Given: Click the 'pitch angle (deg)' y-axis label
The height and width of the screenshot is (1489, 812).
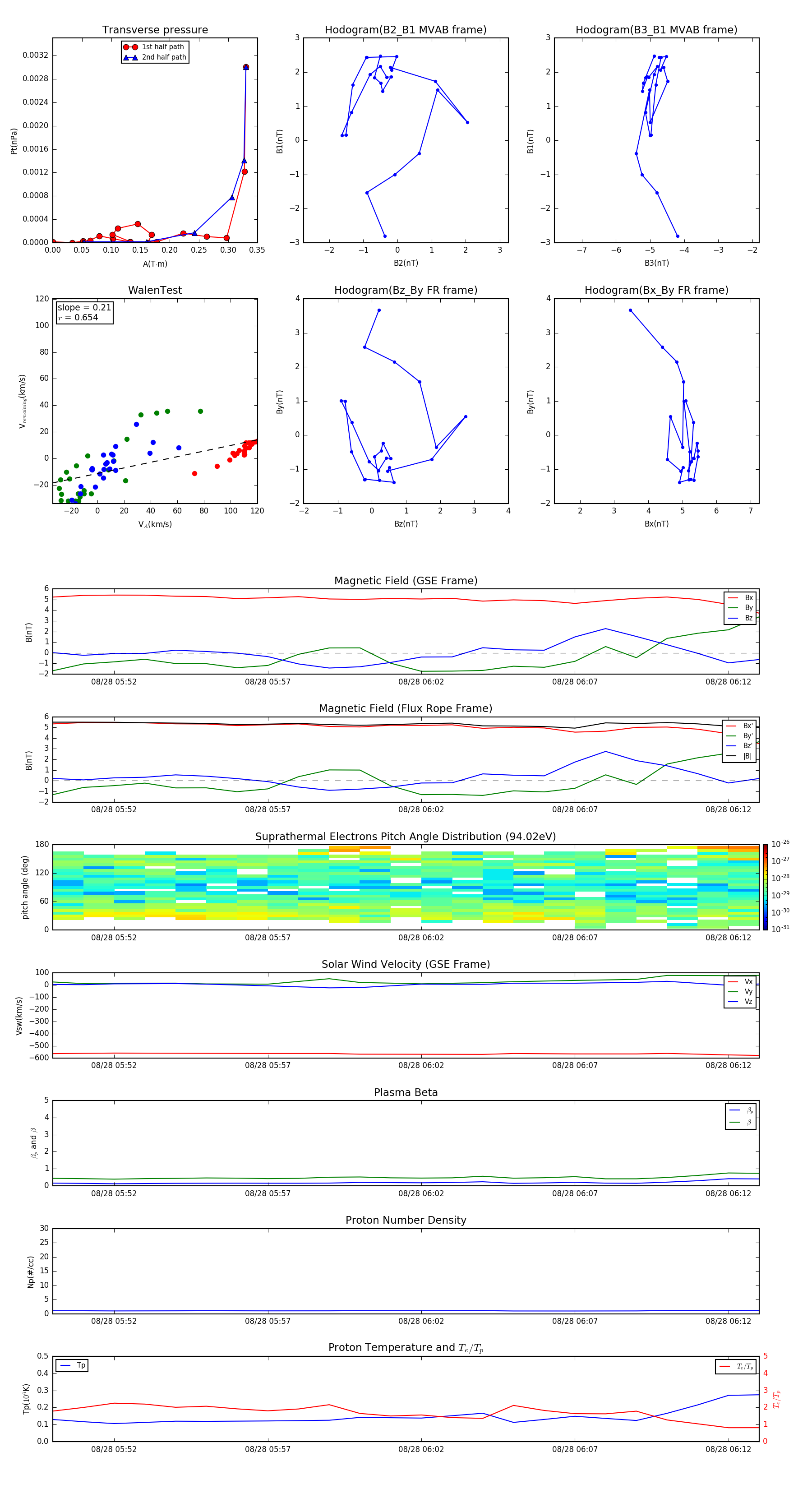Looking at the screenshot, I should 25,887.
